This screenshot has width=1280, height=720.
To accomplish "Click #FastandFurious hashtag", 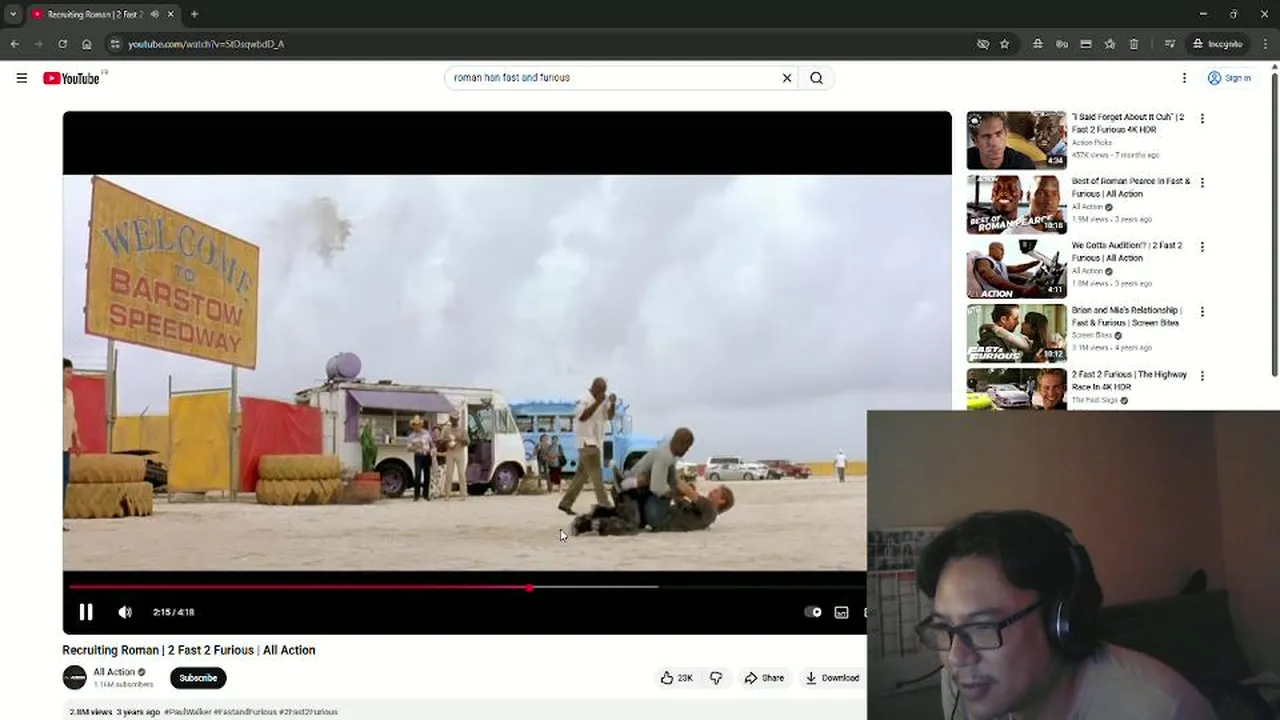I will click(x=245, y=712).
